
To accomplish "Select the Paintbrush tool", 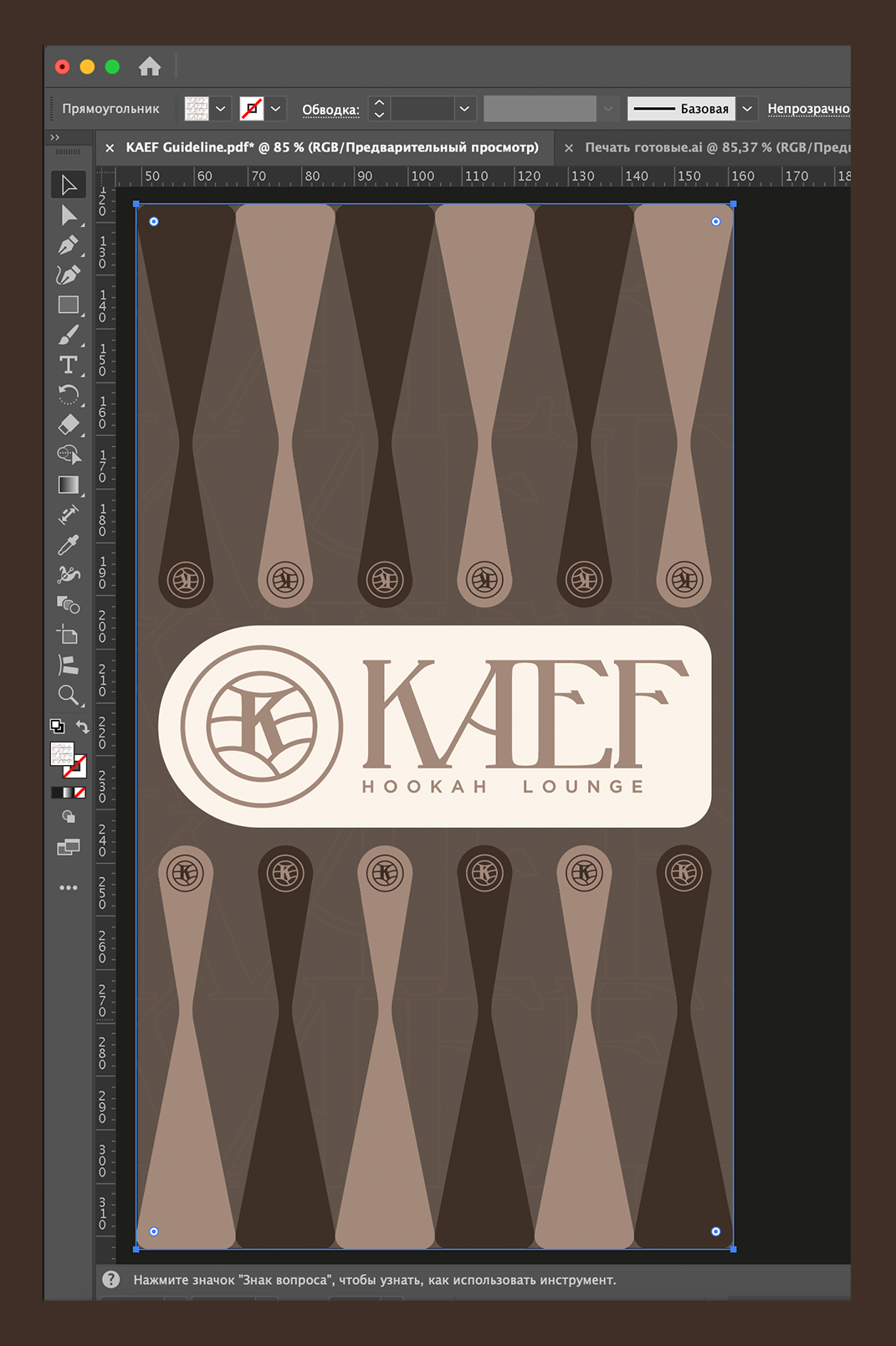I will pyautogui.click(x=69, y=335).
